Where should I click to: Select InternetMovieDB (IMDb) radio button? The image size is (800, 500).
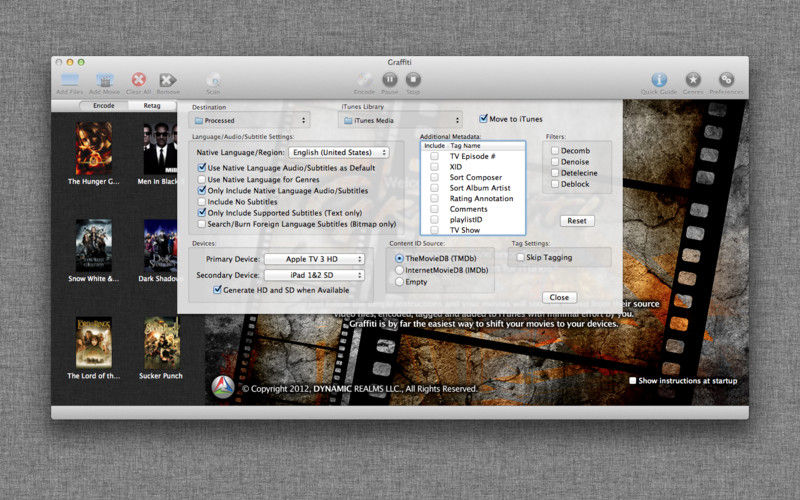pyautogui.click(x=399, y=270)
